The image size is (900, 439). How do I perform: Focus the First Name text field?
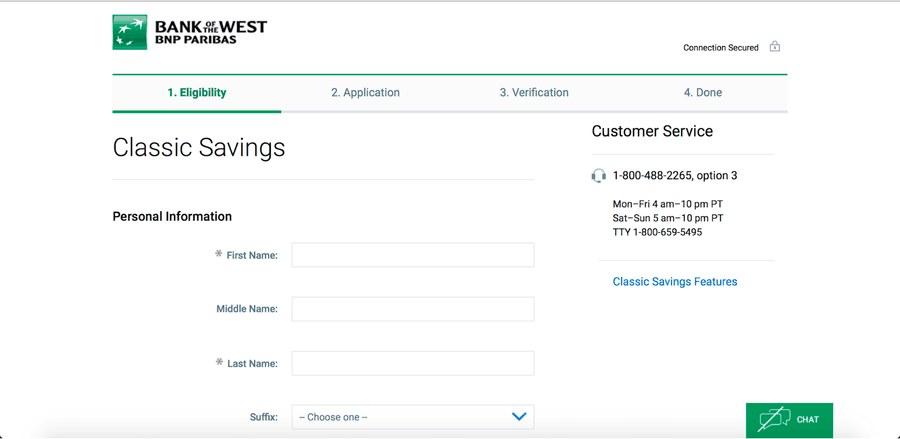click(x=412, y=255)
